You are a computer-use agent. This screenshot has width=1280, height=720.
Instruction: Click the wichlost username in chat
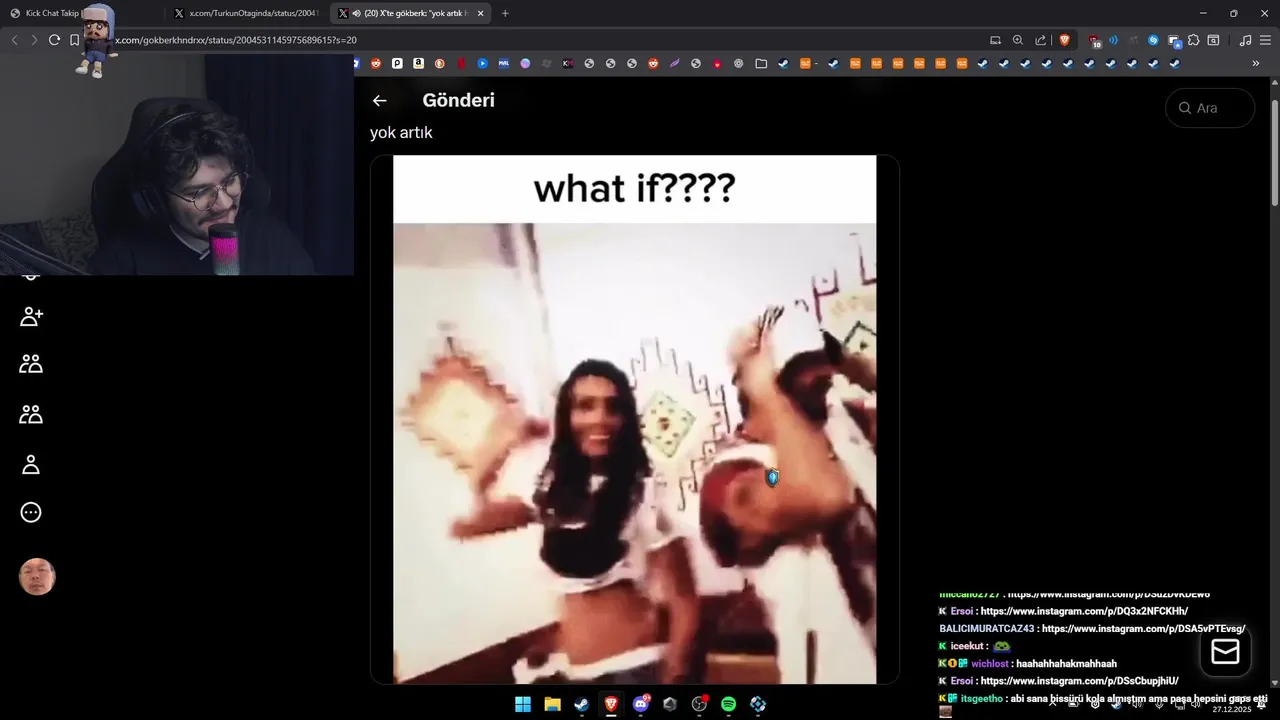click(989, 664)
